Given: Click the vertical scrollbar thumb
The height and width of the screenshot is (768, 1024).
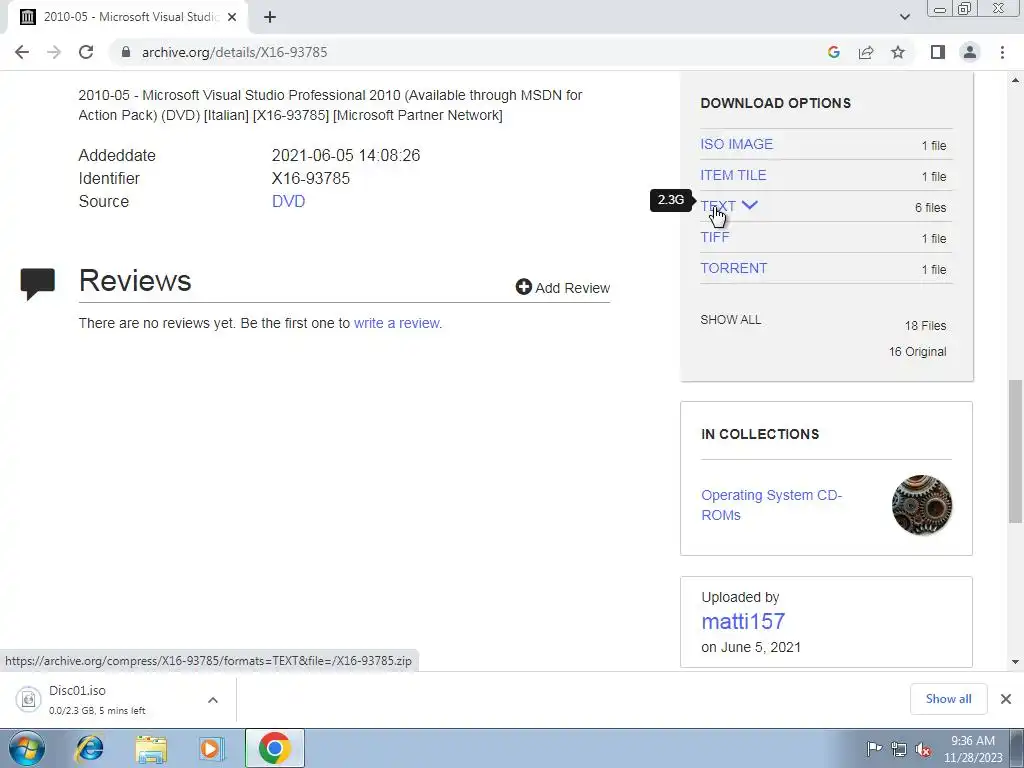Looking at the screenshot, I should tap(1015, 451).
